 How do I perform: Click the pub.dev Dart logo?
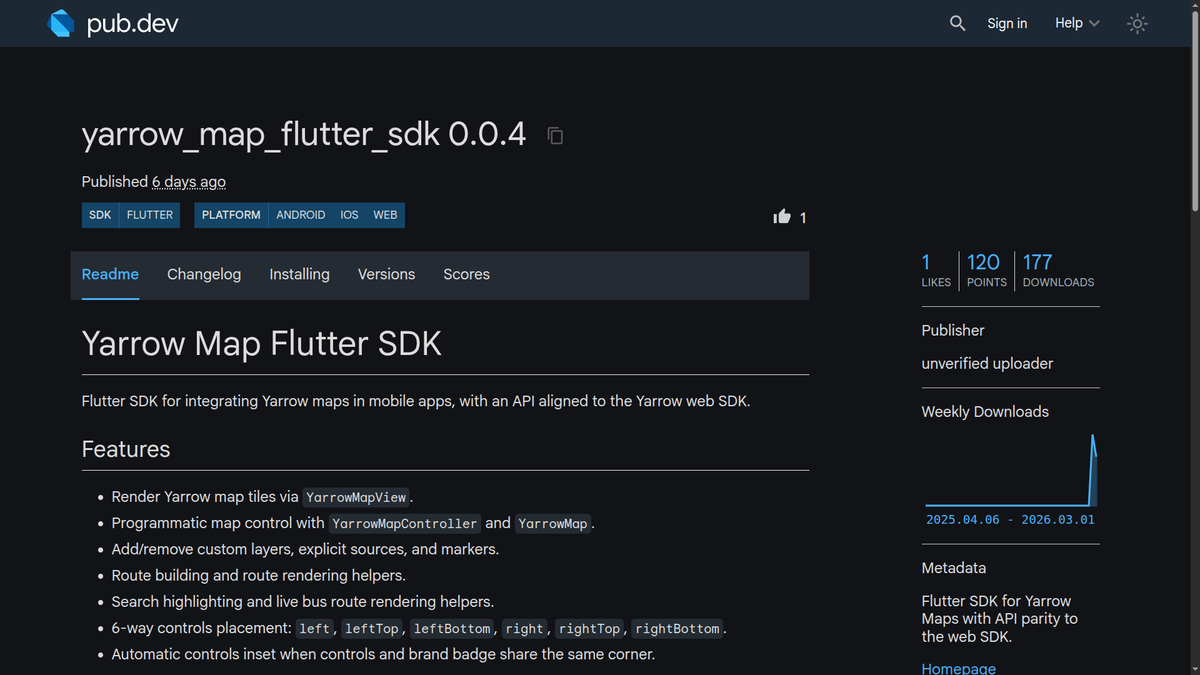(59, 22)
